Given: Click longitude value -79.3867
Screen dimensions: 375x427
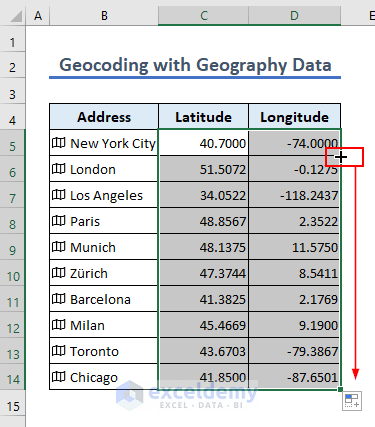Looking at the screenshot, I should (313, 351).
